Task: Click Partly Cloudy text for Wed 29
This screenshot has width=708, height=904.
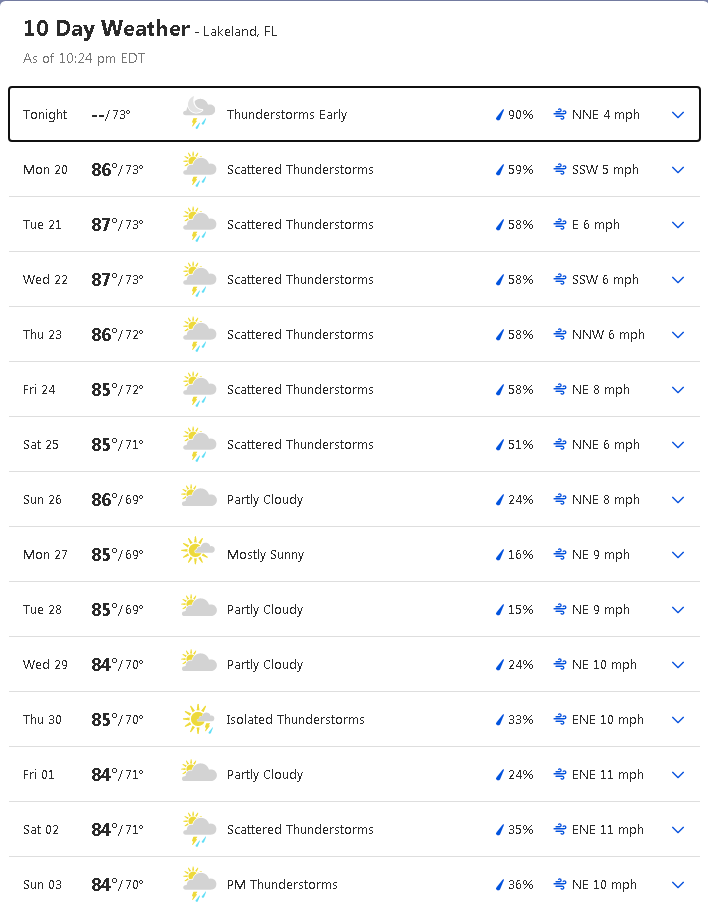Action: point(265,665)
